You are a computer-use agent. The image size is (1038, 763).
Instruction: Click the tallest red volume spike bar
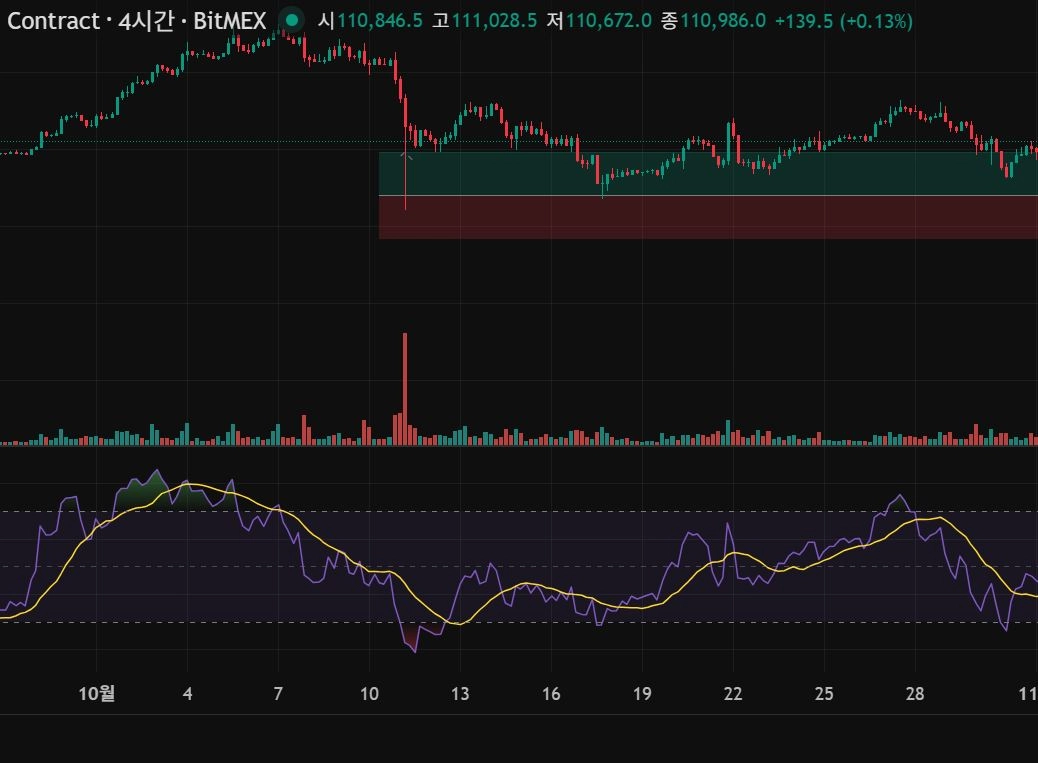point(404,388)
